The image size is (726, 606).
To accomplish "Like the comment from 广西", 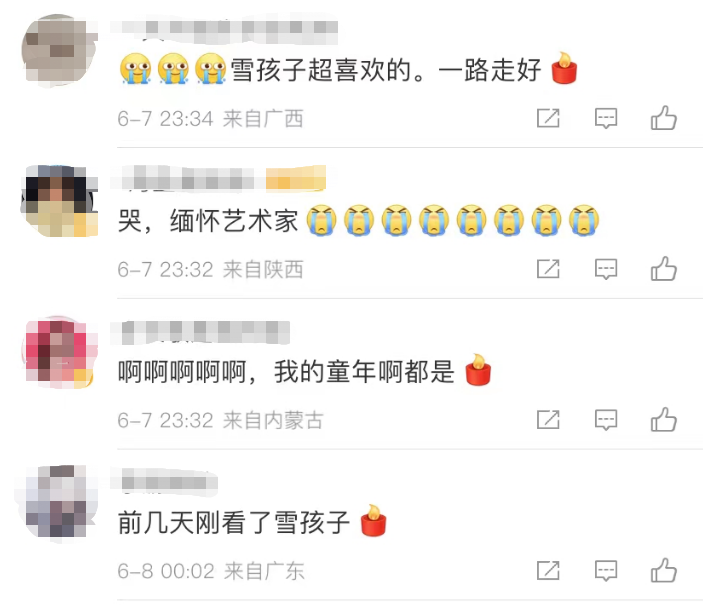I will pyautogui.click(x=663, y=118).
